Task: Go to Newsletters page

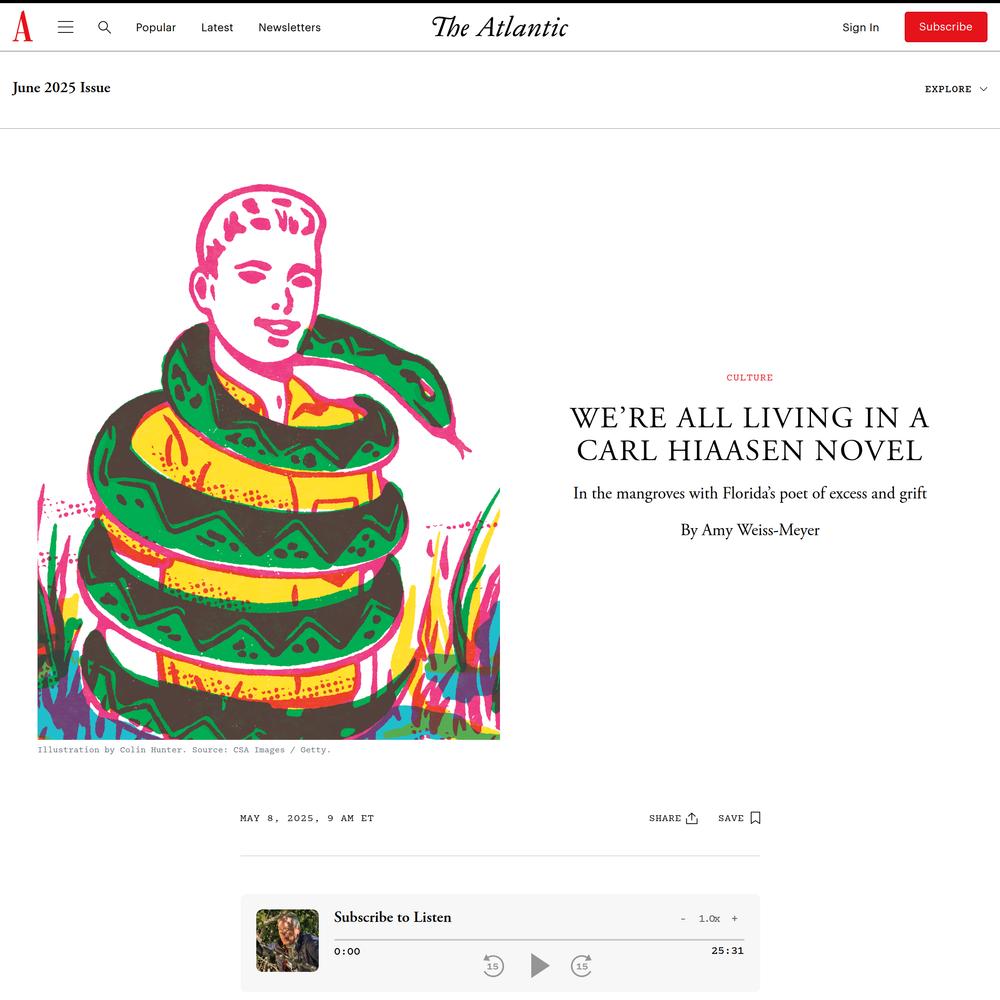Action: (x=290, y=27)
